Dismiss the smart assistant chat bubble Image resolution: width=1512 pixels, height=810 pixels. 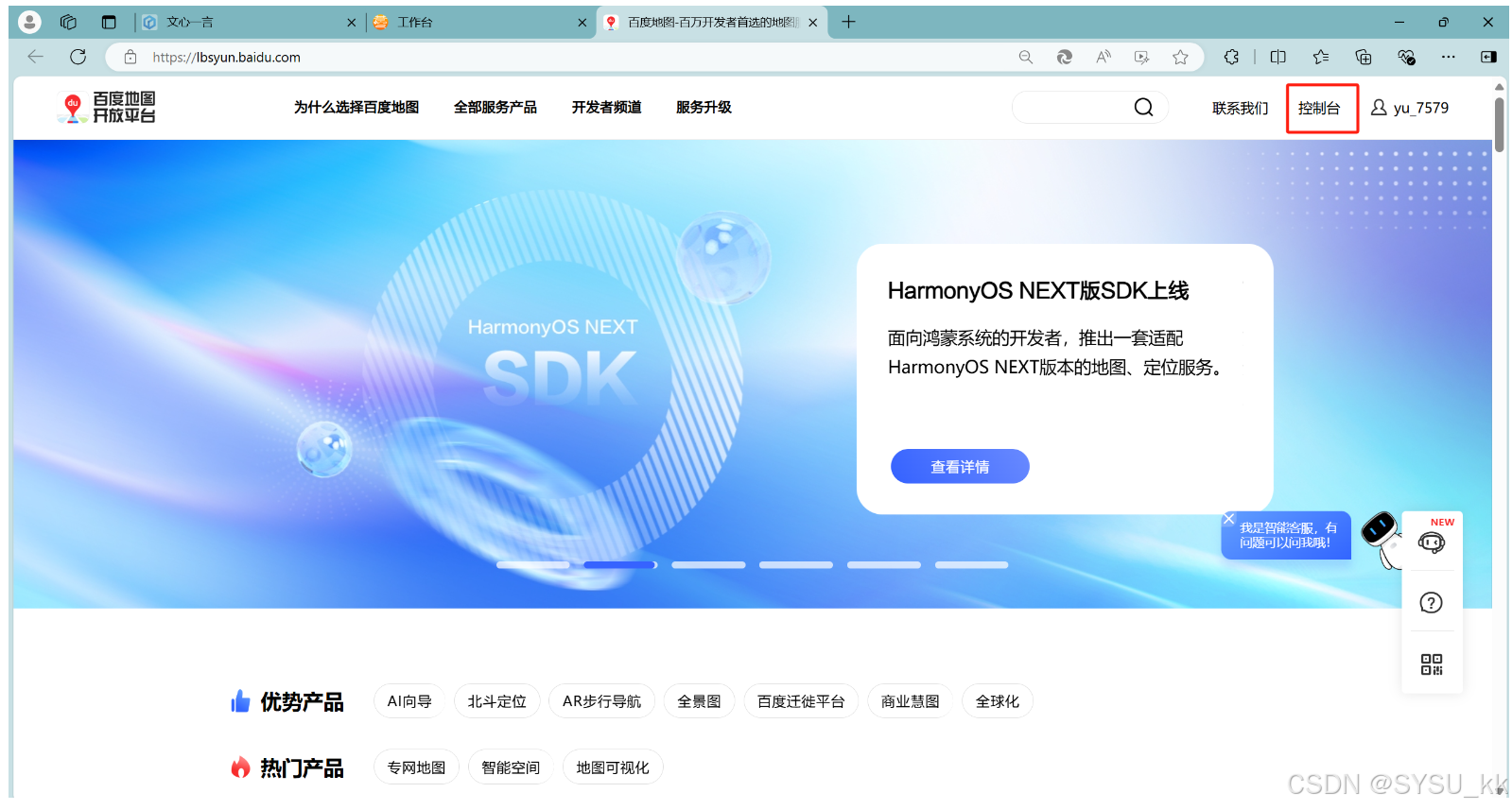point(1228,519)
